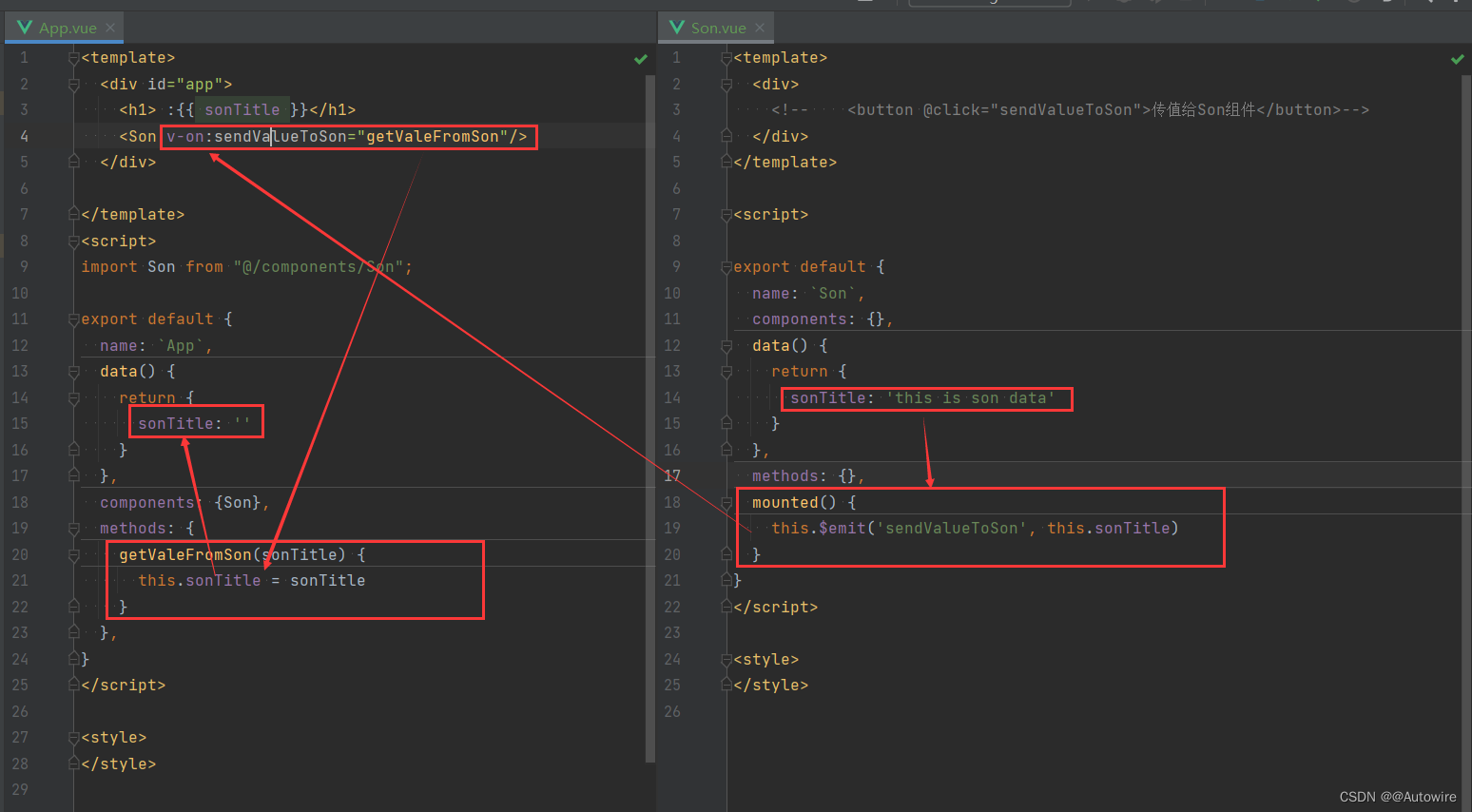Collapse the template block at line 1 in Son.vue
The width and height of the screenshot is (1472, 812).
(x=726, y=58)
